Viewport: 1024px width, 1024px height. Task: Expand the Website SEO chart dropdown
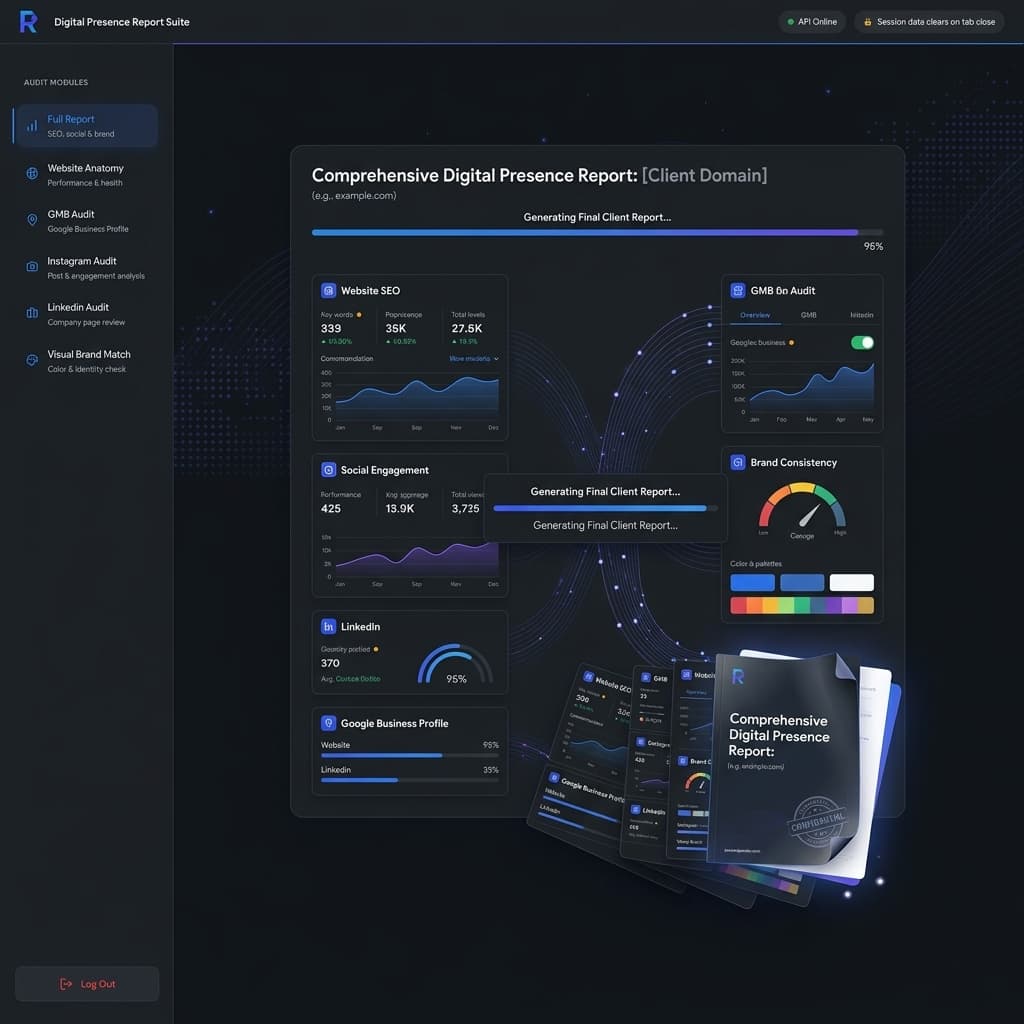pos(474,359)
